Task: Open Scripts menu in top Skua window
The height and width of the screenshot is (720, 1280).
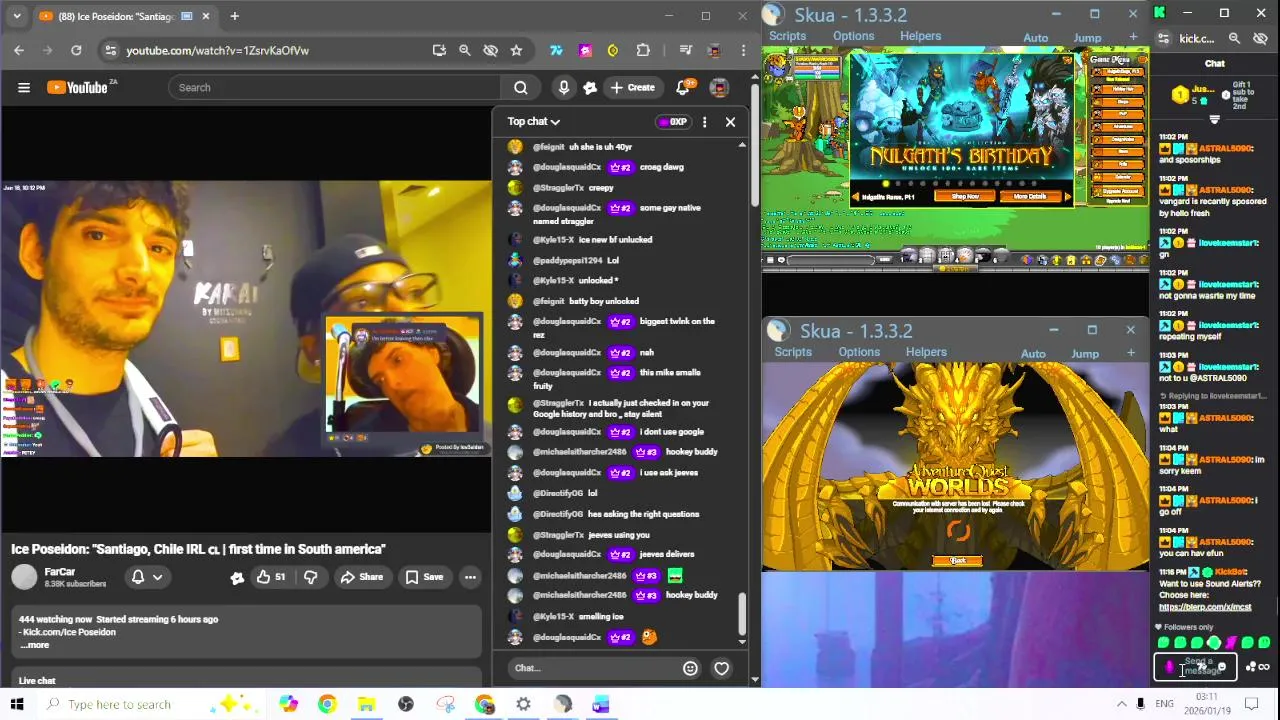Action: coord(787,36)
